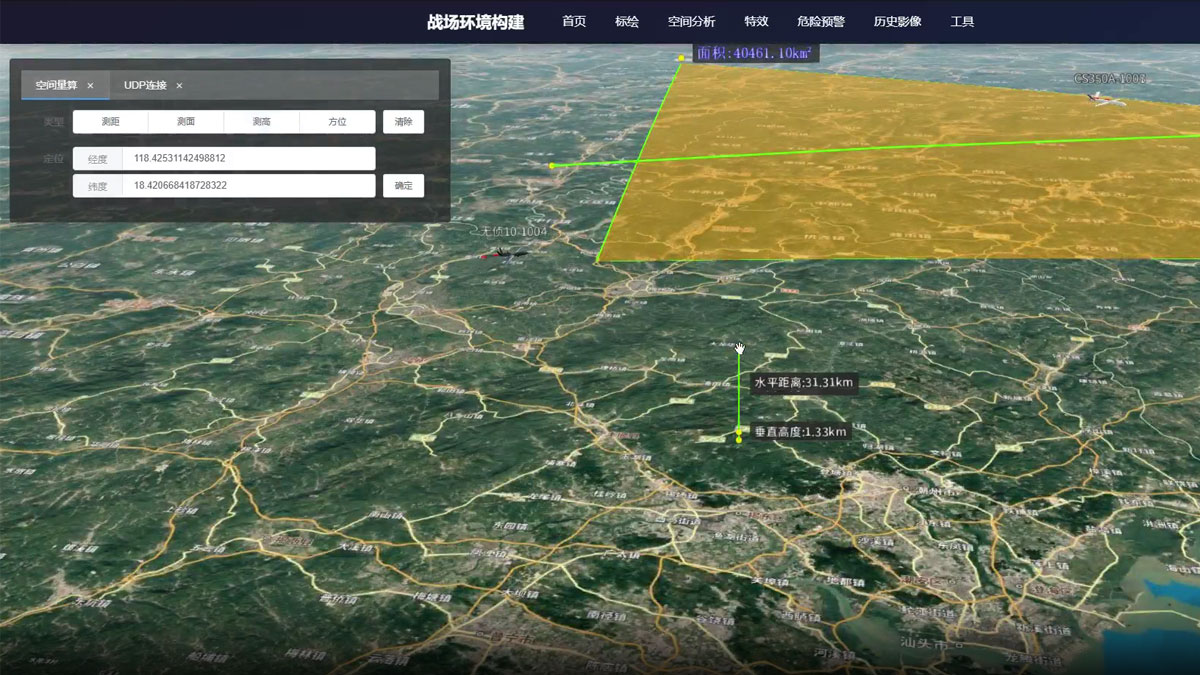Open the 空间分析 menu
The image size is (1200, 675).
pos(692,21)
